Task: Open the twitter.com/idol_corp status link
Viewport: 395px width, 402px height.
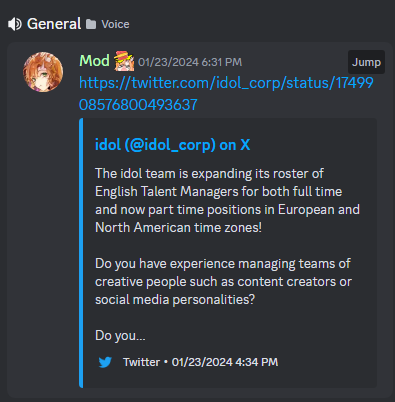Action: point(226,94)
